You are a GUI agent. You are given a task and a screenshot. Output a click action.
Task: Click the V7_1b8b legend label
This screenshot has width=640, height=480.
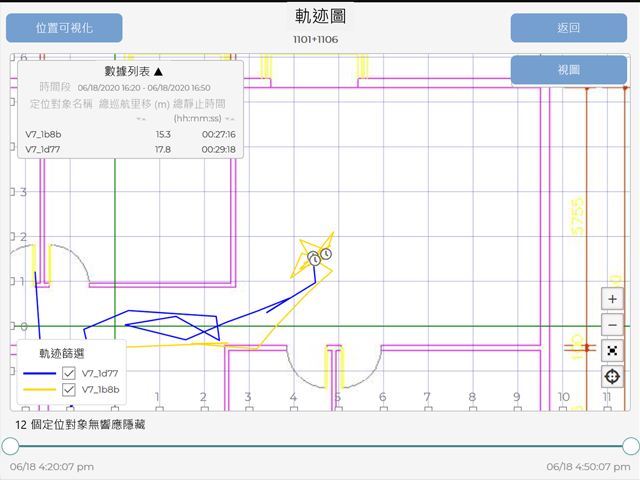tap(100, 390)
